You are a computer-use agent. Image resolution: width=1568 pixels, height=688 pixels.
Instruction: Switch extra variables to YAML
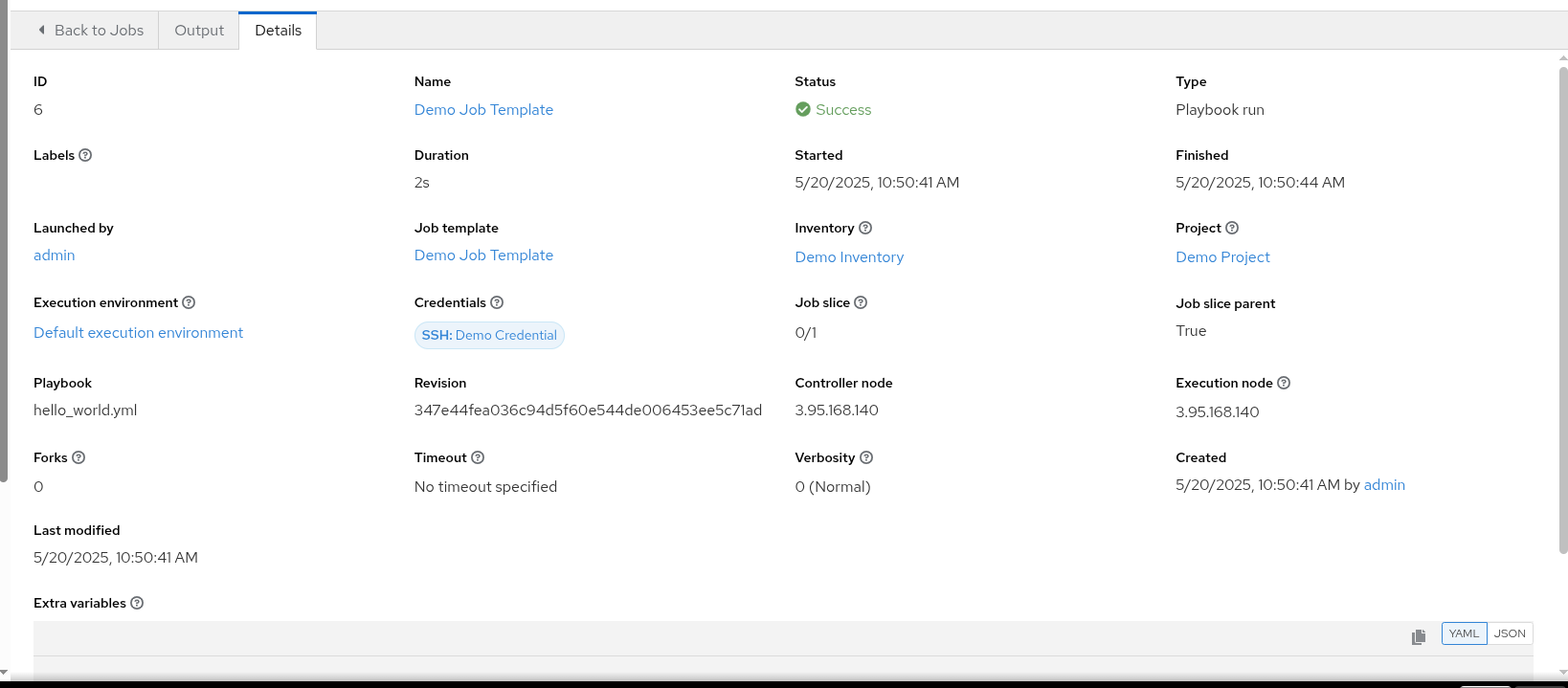click(x=1464, y=633)
